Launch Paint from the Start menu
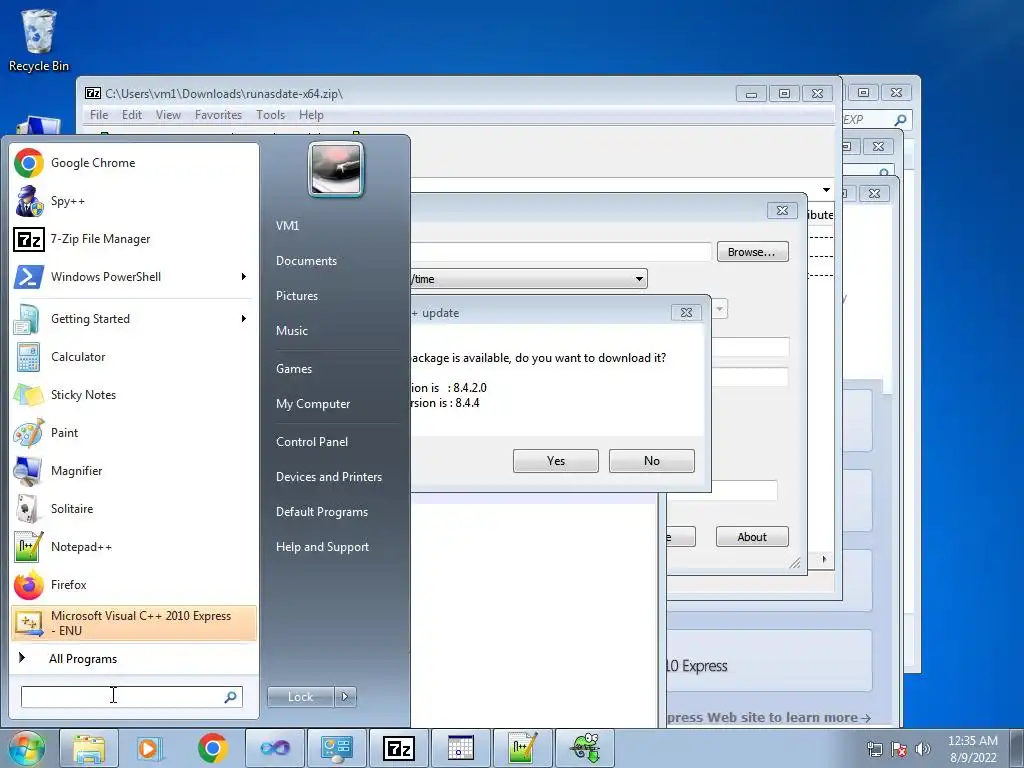The height and width of the screenshot is (768, 1024). (135, 432)
